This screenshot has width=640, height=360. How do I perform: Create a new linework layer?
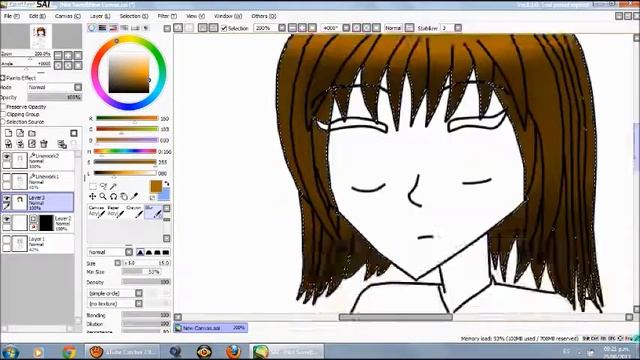[20, 133]
